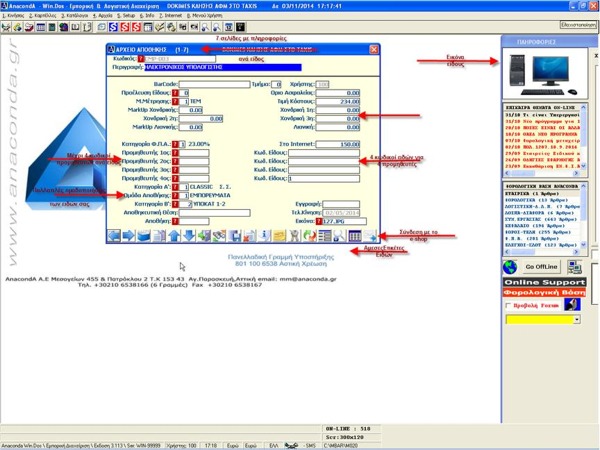The height and width of the screenshot is (450, 600).
Task: Click the green-red refresh arrows icon
Action: [309, 235]
